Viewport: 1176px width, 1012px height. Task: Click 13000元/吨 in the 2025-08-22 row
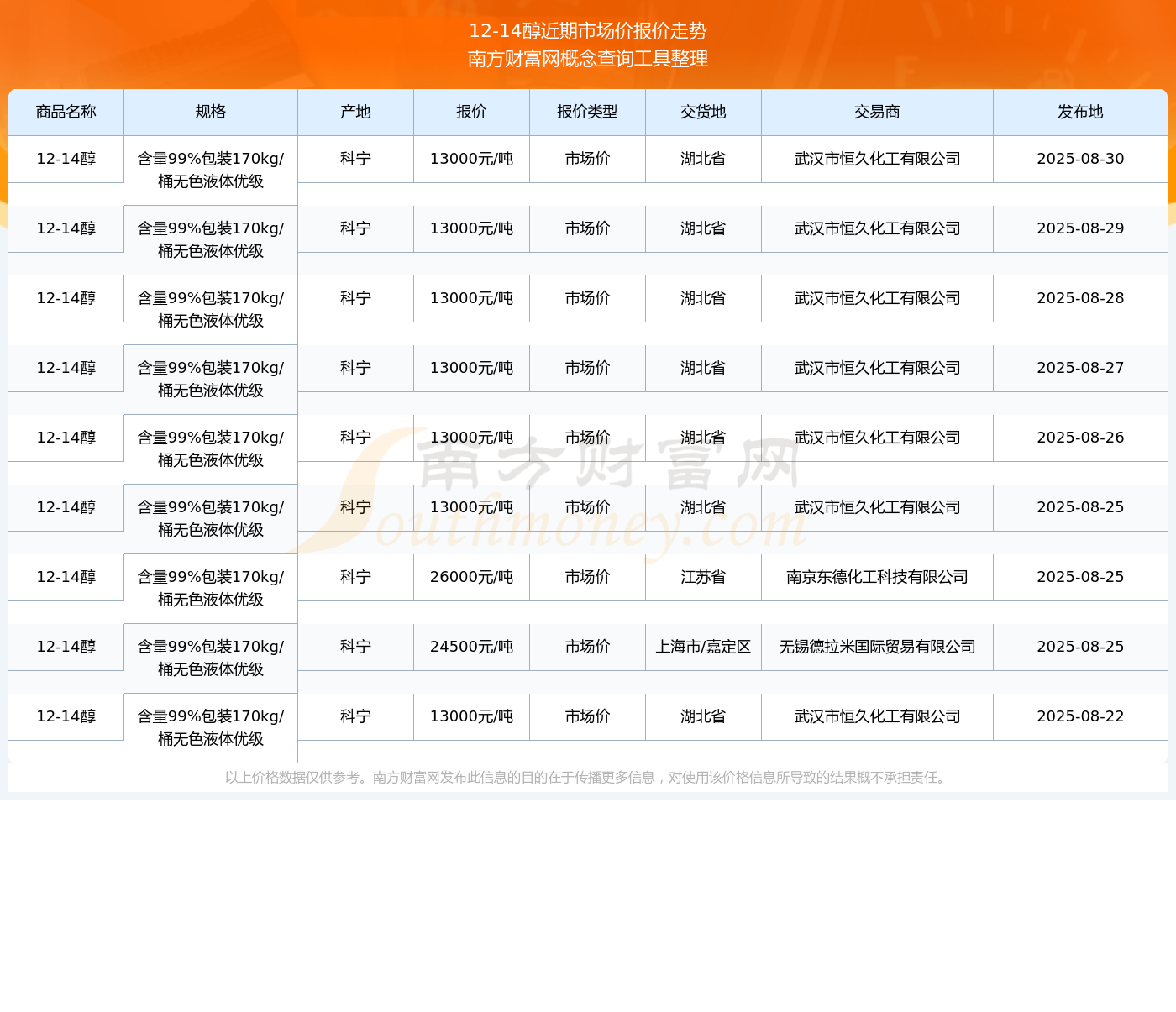[x=472, y=716]
